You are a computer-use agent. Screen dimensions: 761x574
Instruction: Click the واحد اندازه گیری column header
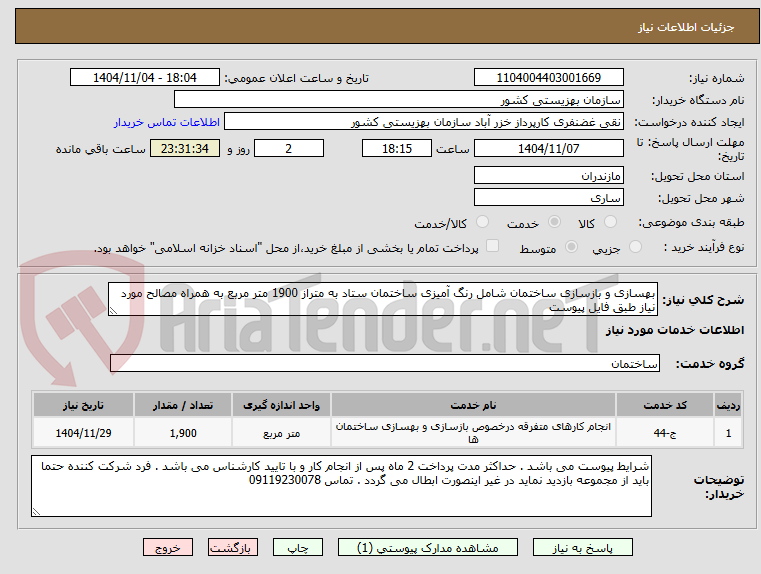coord(281,405)
